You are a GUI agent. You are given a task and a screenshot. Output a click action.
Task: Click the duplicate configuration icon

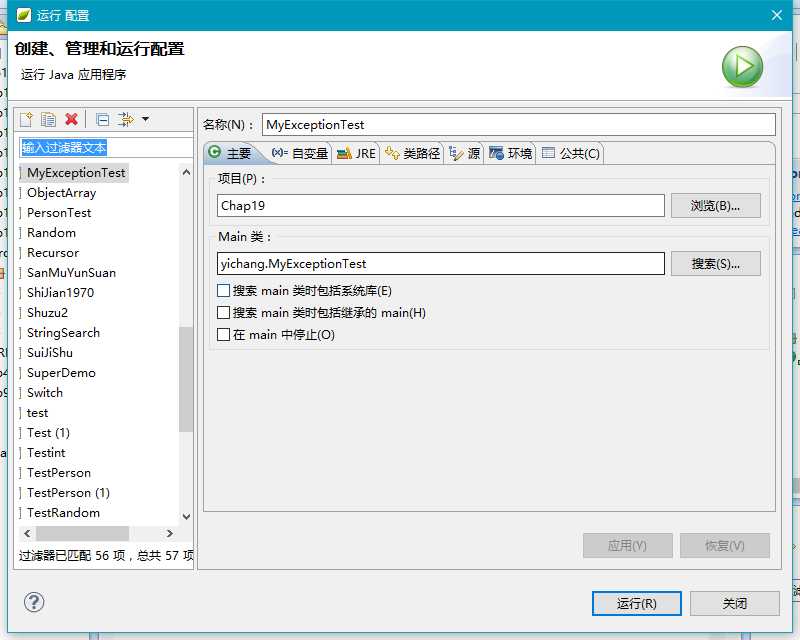click(x=48, y=119)
